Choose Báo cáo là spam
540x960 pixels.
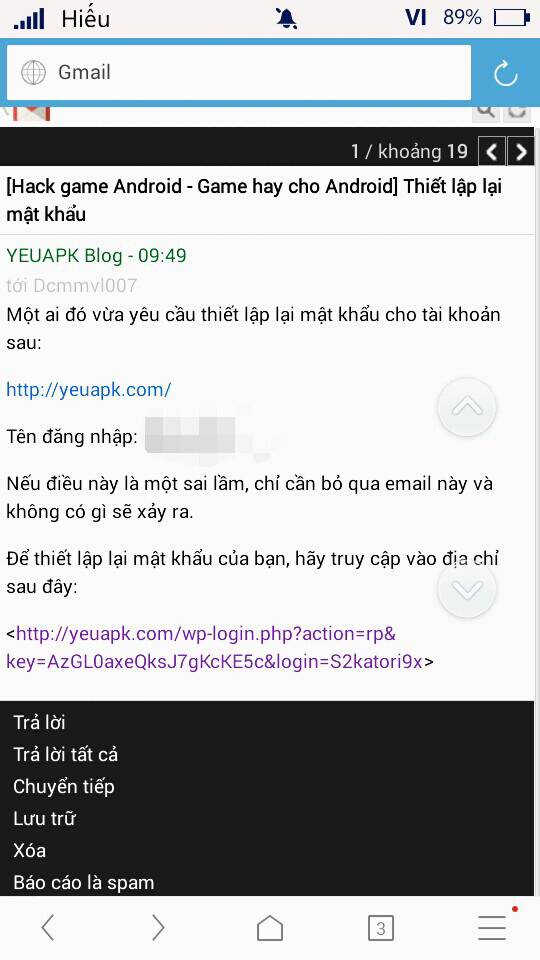(84, 883)
